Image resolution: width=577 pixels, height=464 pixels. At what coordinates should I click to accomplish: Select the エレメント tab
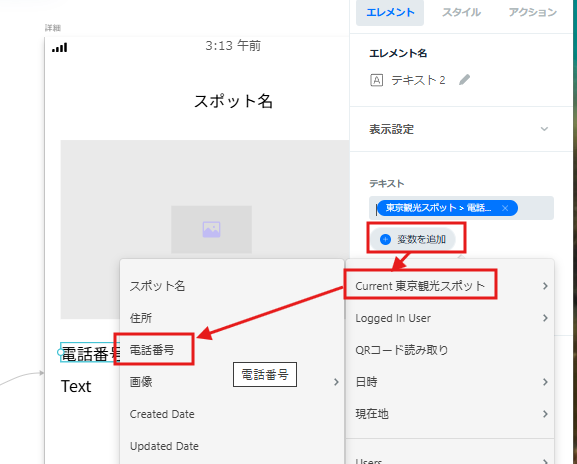click(x=390, y=12)
